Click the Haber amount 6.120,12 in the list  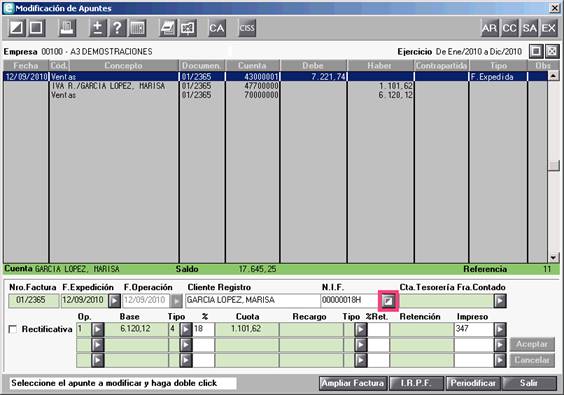click(x=395, y=95)
